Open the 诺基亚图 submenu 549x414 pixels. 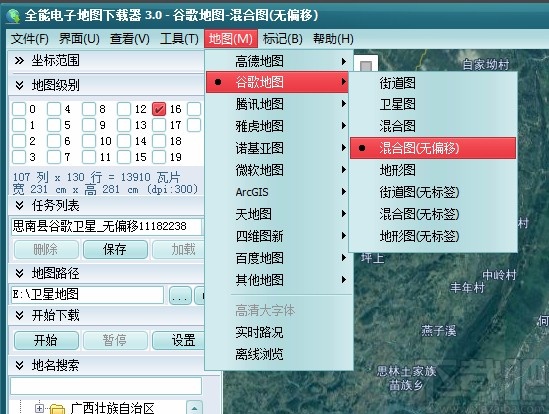278,148
